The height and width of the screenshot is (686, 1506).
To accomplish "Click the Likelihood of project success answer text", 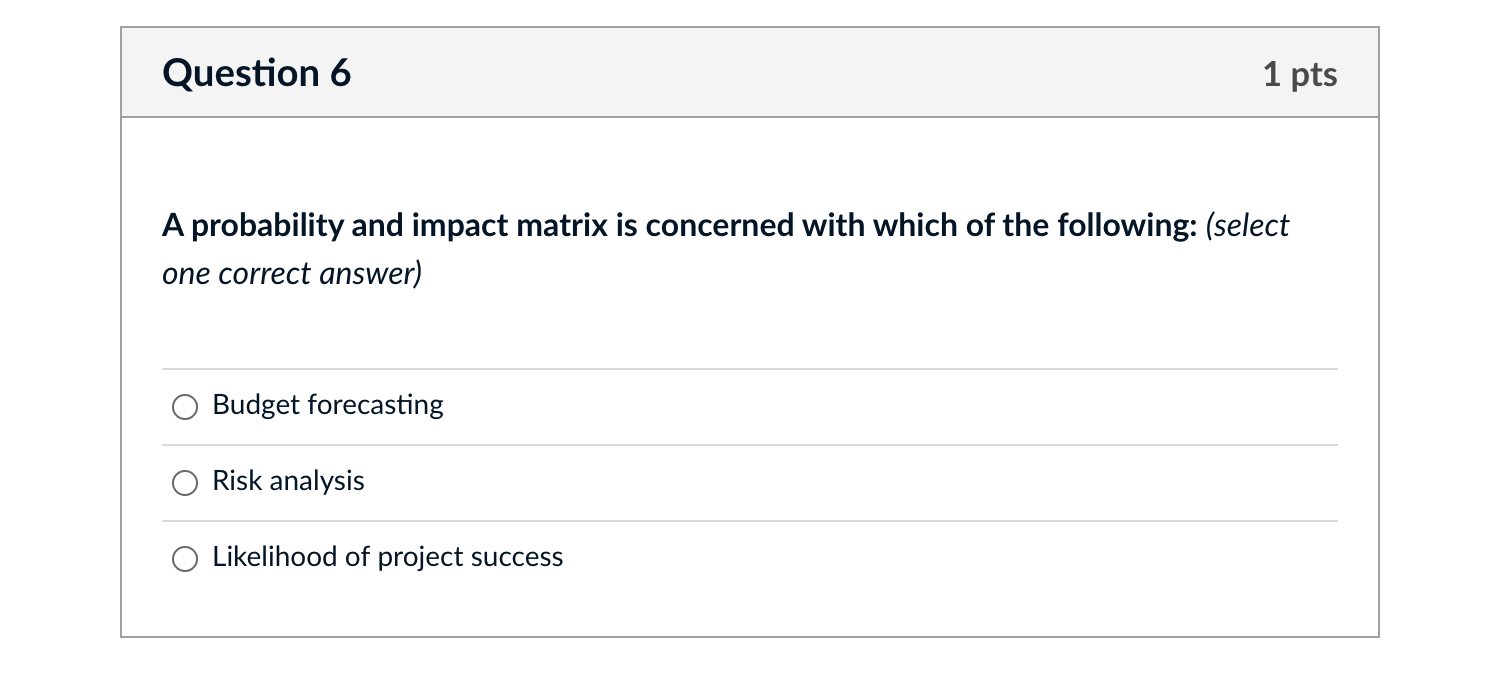I will [387, 557].
